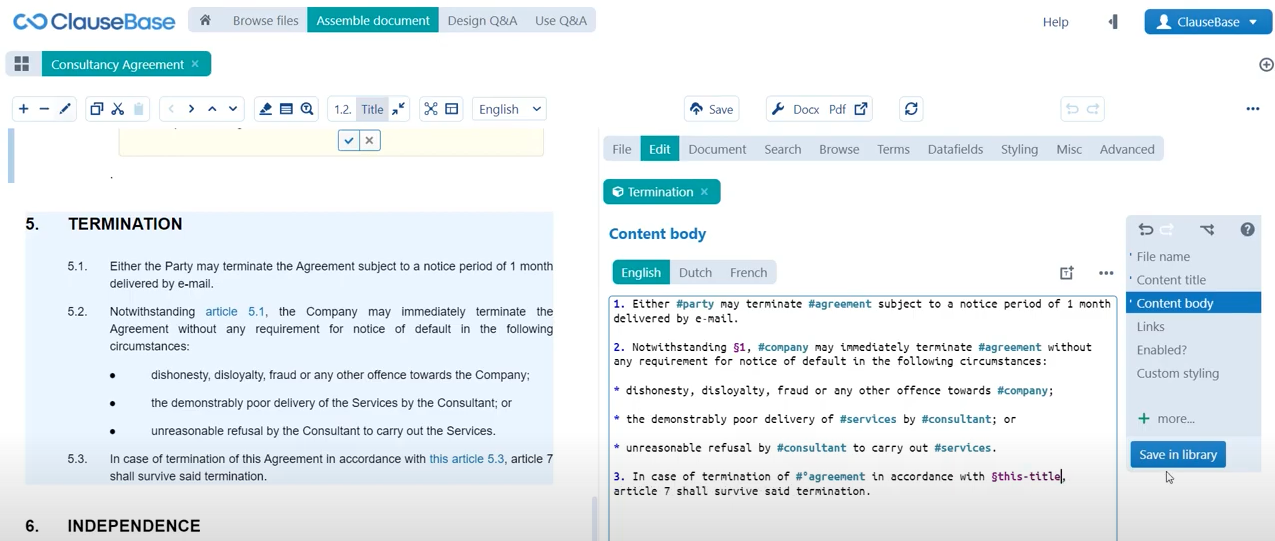Open the home icon in top navigation

coord(205,20)
